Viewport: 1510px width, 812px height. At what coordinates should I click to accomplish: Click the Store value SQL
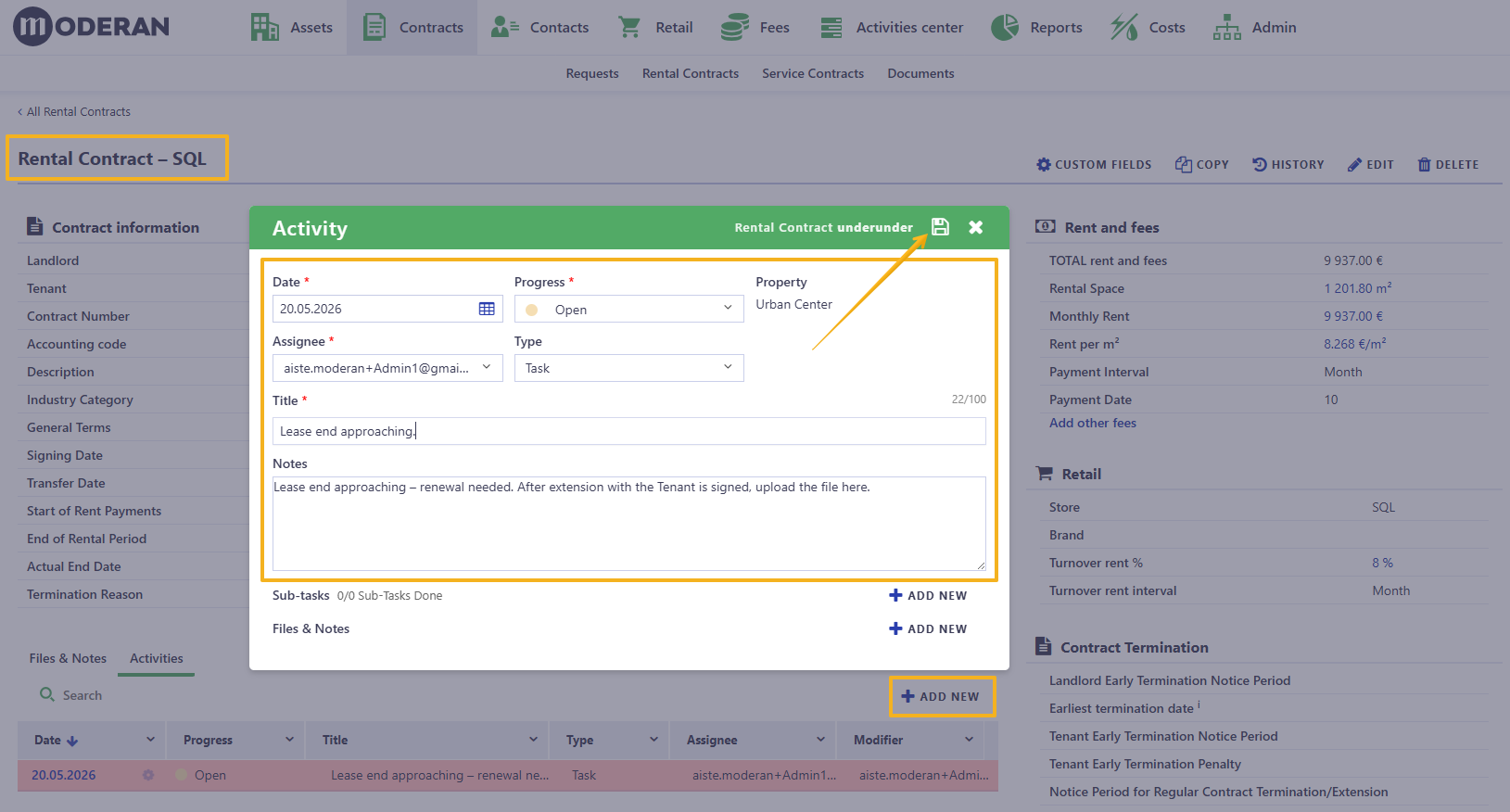click(1384, 507)
